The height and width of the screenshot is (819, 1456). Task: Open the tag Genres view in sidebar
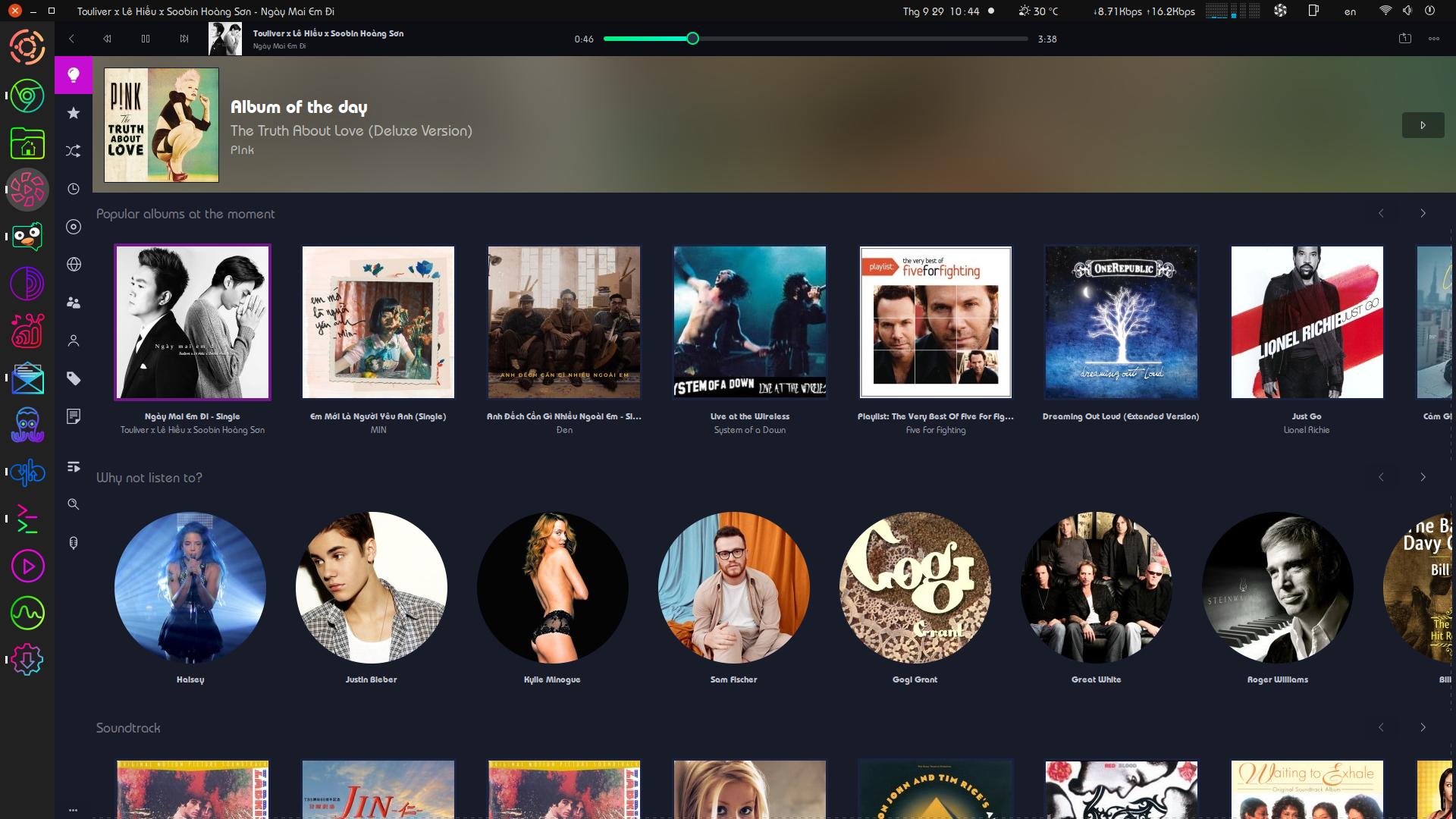pyautogui.click(x=74, y=378)
